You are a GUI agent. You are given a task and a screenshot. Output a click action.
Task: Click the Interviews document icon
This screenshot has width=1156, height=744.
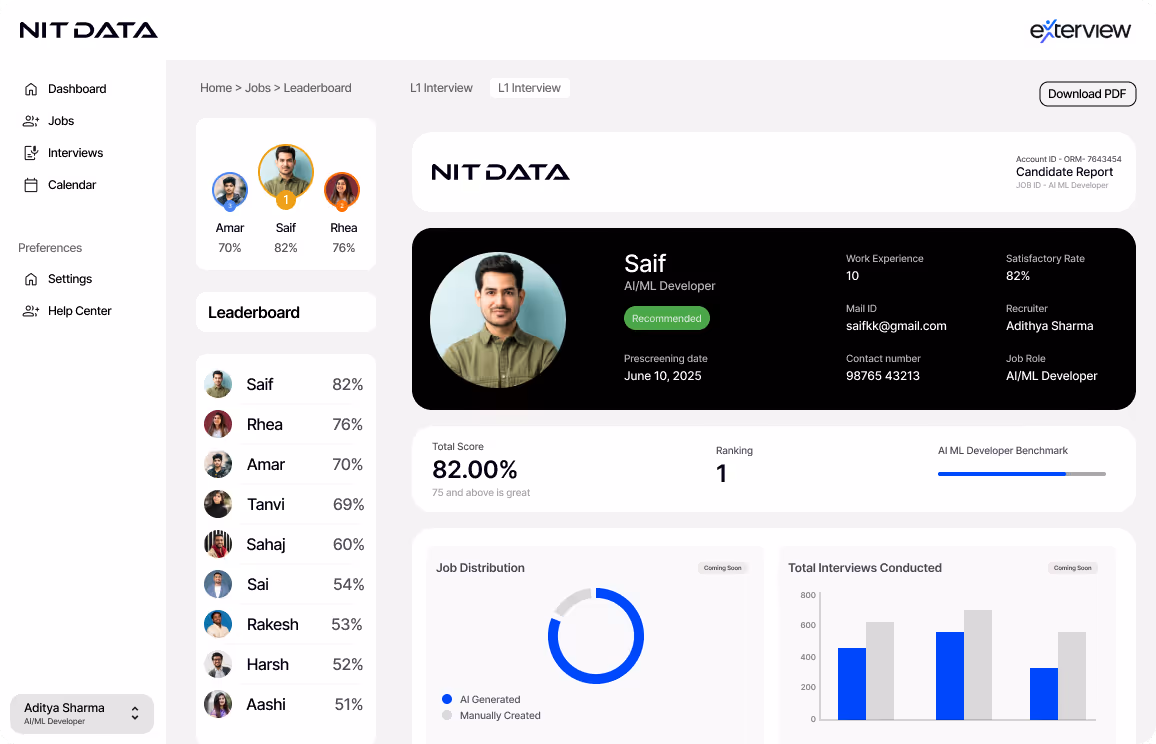click(x=31, y=153)
